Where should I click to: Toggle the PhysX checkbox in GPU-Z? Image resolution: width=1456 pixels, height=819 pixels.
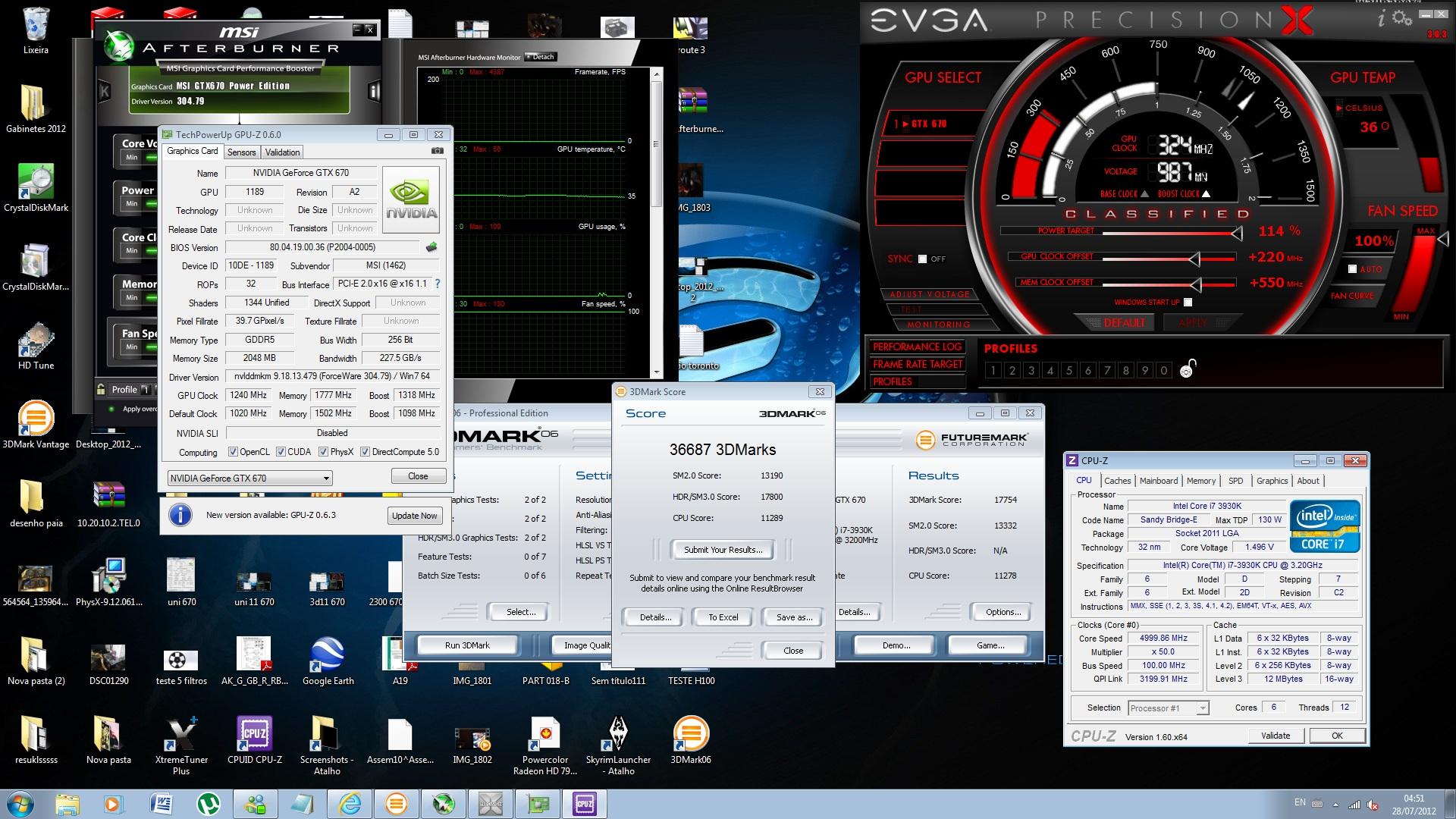pyautogui.click(x=323, y=452)
